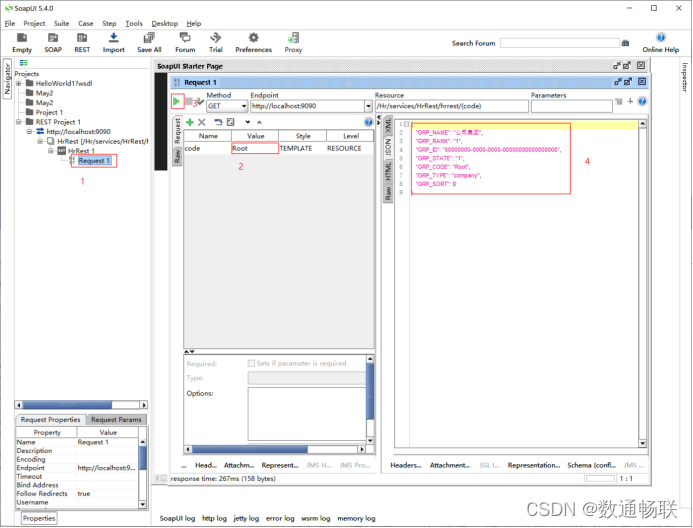Click the Navigator side tab
This screenshot has height=528, width=693.
pyautogui.click(x=7, y=79)
